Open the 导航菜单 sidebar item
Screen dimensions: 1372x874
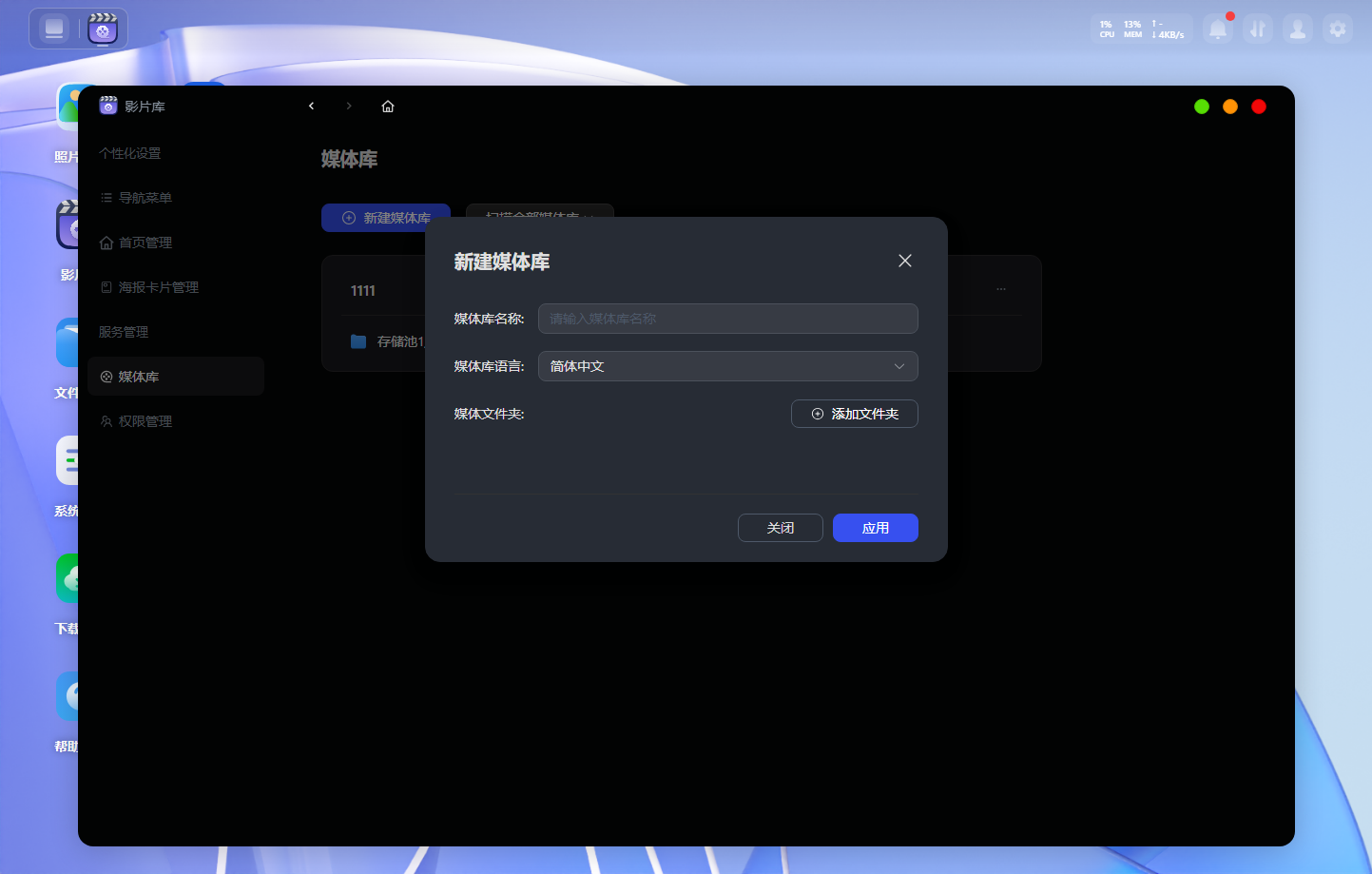click(x=176, y=198)
